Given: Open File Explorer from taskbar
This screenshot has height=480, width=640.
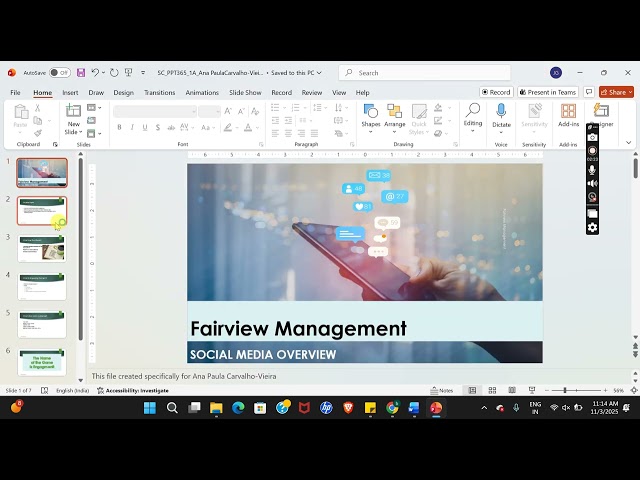Looking at the screenshot, I should pyautogui.click(x=216, y=408).
